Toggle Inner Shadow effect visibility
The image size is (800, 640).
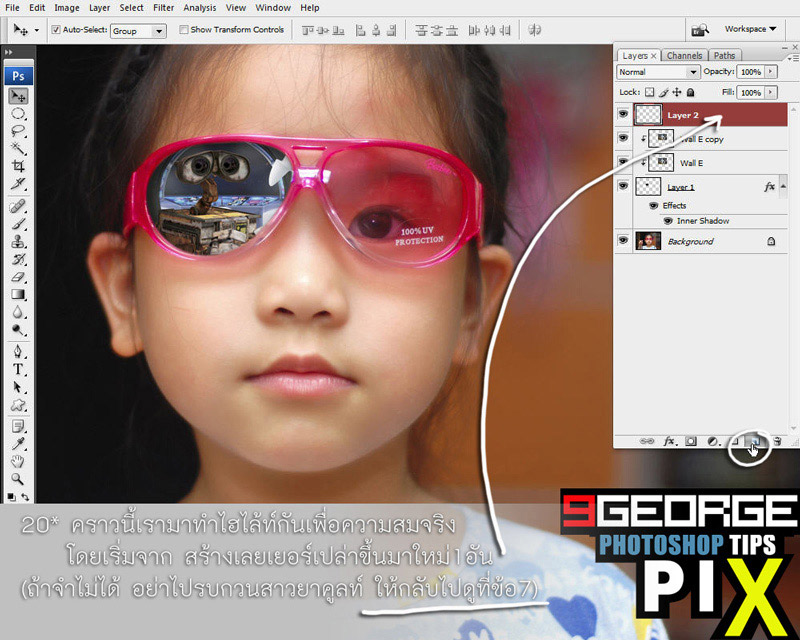(668, 221)
